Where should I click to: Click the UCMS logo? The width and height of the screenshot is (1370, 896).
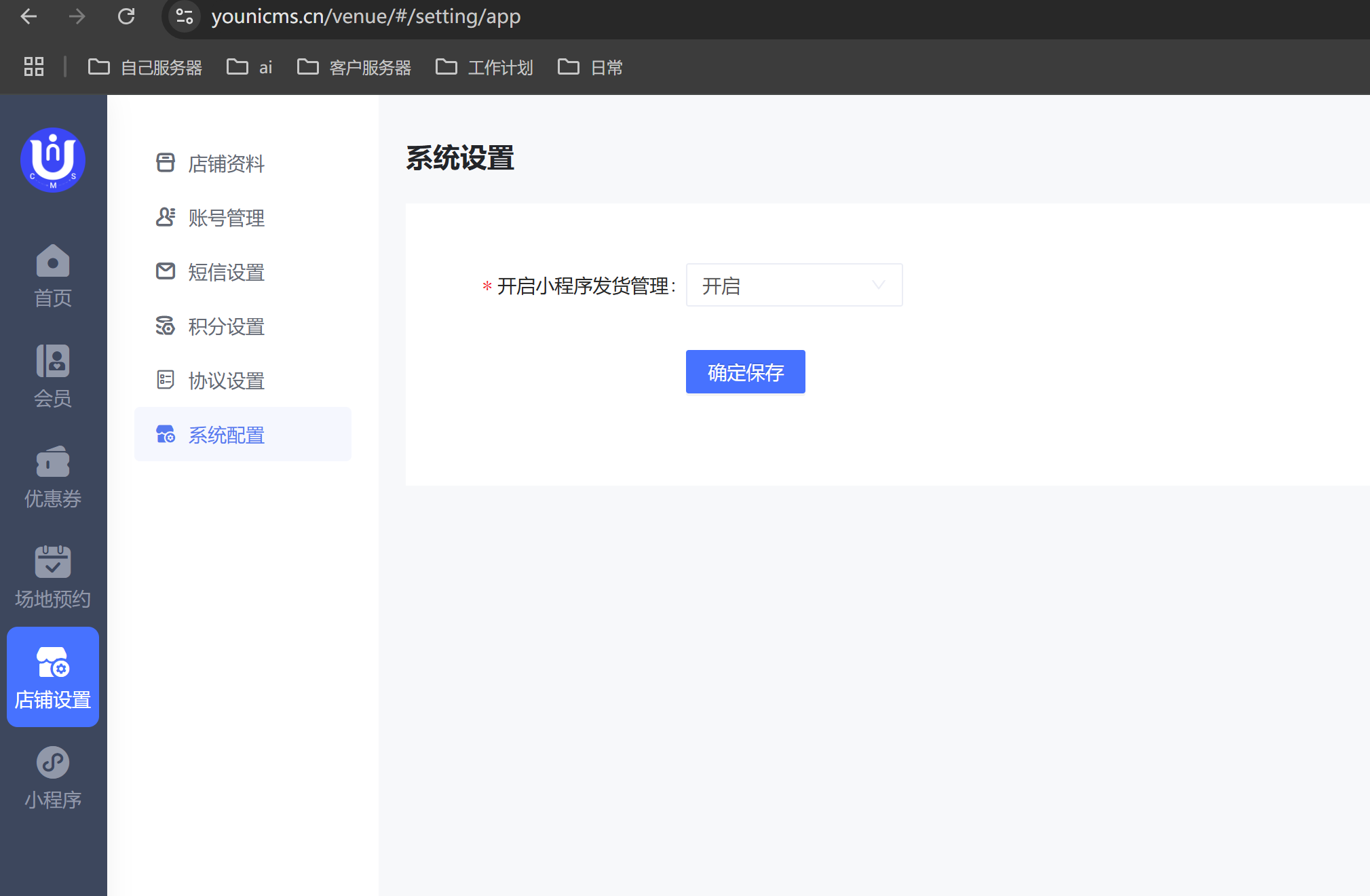(x=53, y=160)
